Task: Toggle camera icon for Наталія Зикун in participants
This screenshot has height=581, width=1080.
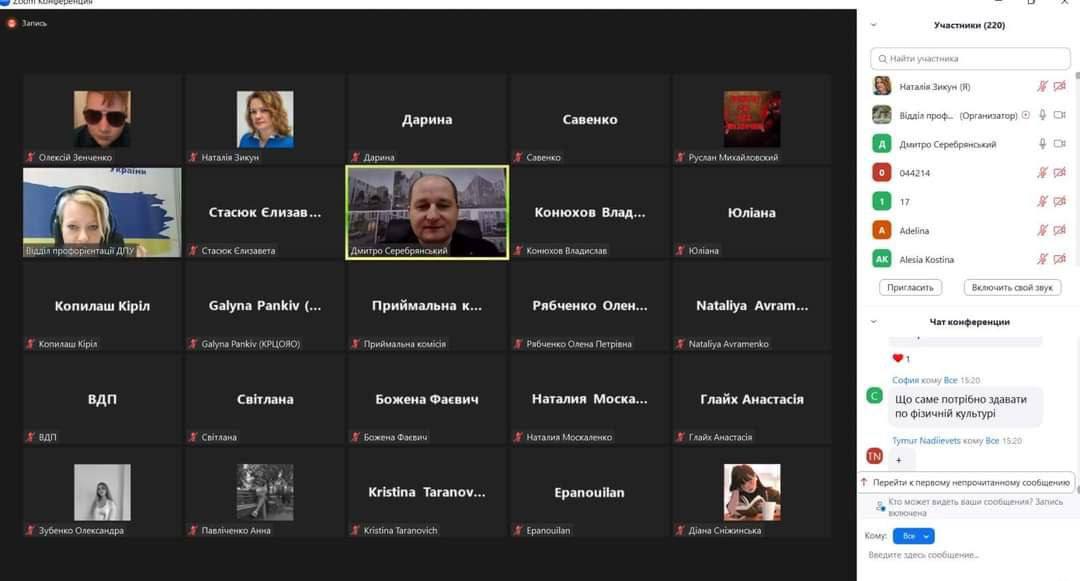Action: pyautogui.click(x=1059, y=86)
